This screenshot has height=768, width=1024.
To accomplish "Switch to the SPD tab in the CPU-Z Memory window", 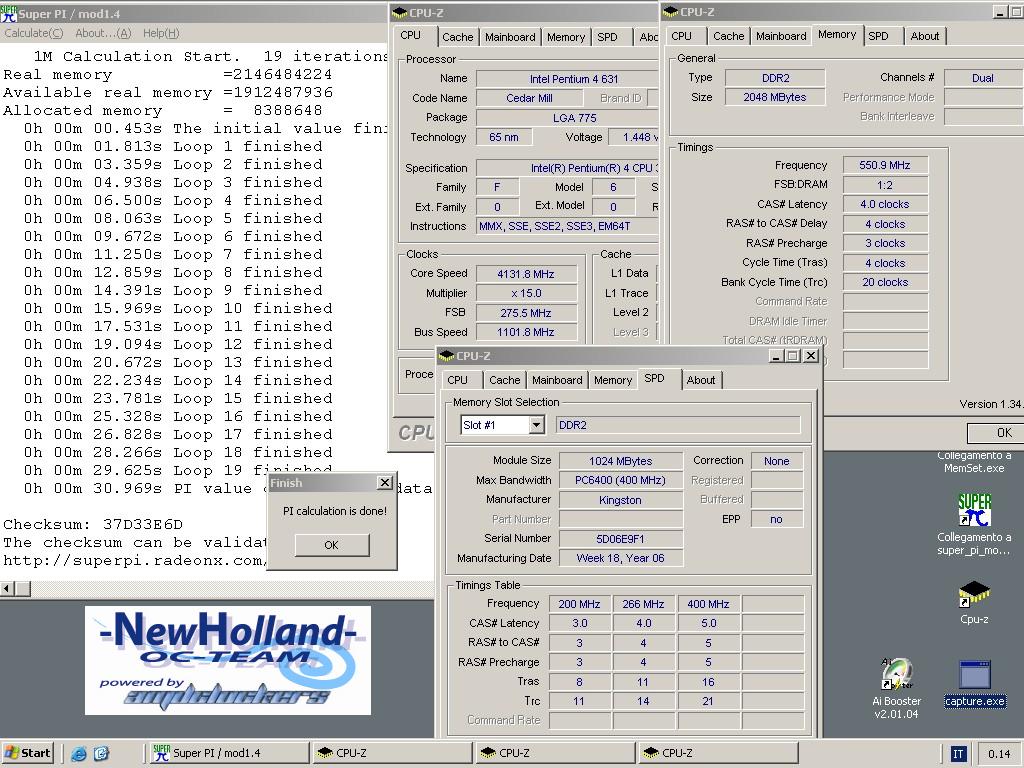I will pos(878,37).
